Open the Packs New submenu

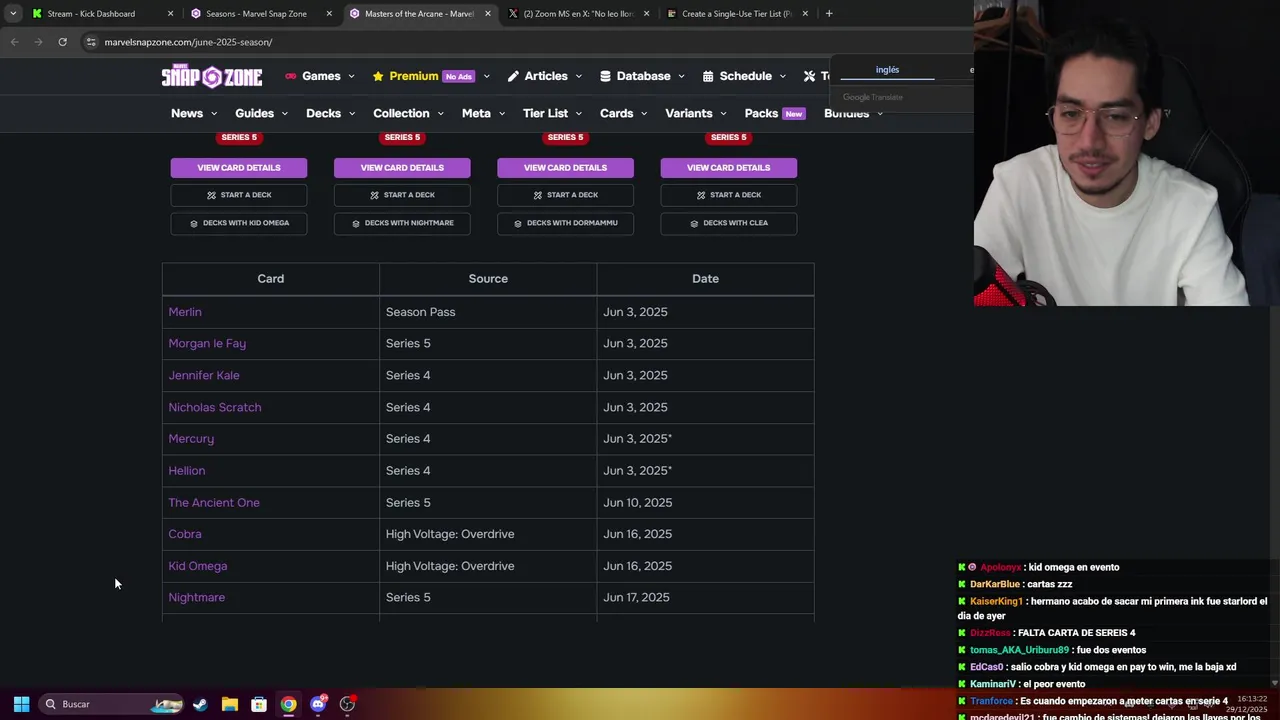(775, 113)
